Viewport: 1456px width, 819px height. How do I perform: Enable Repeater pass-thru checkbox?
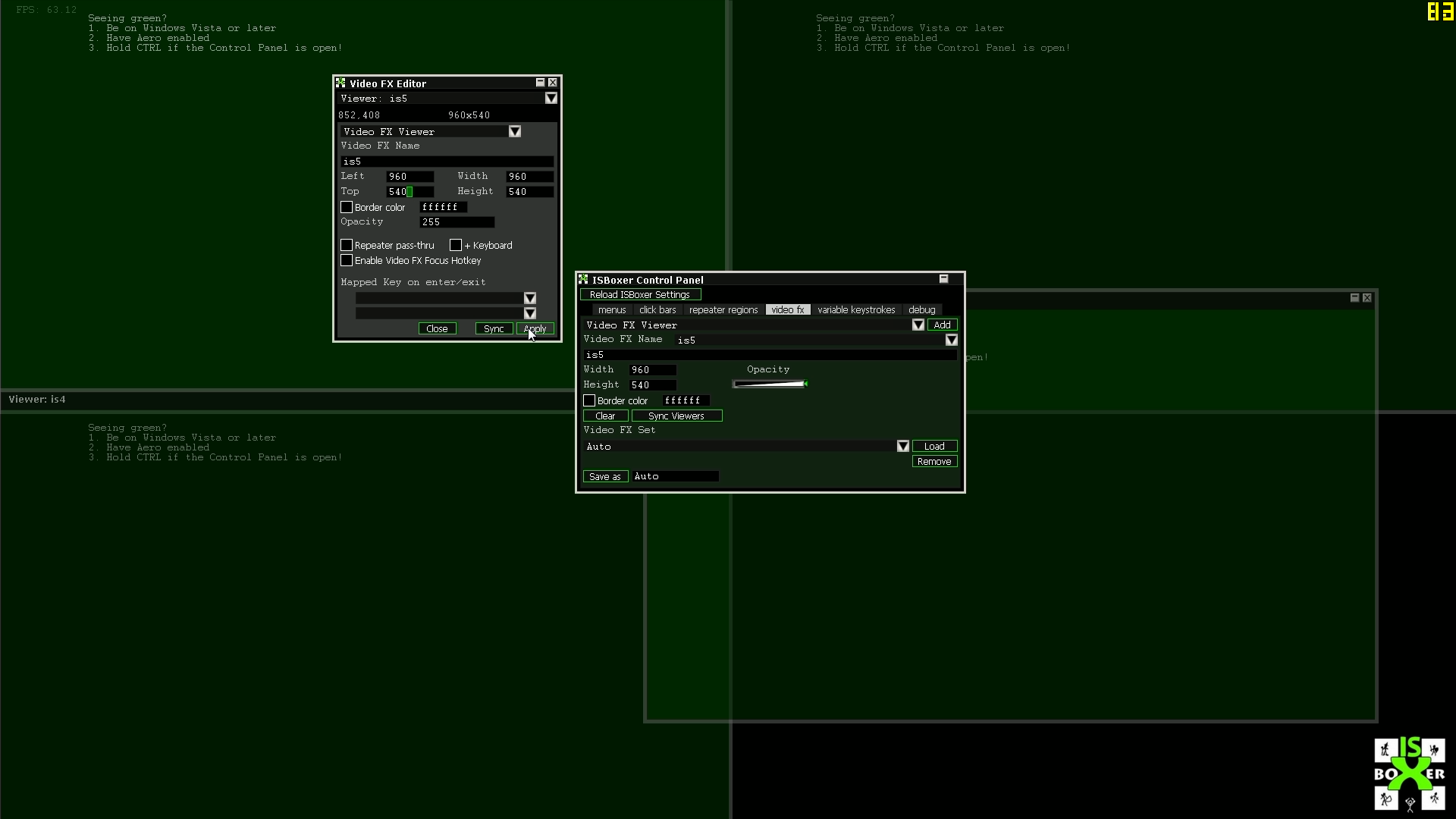pyautogui.click(x=347, y=245)
